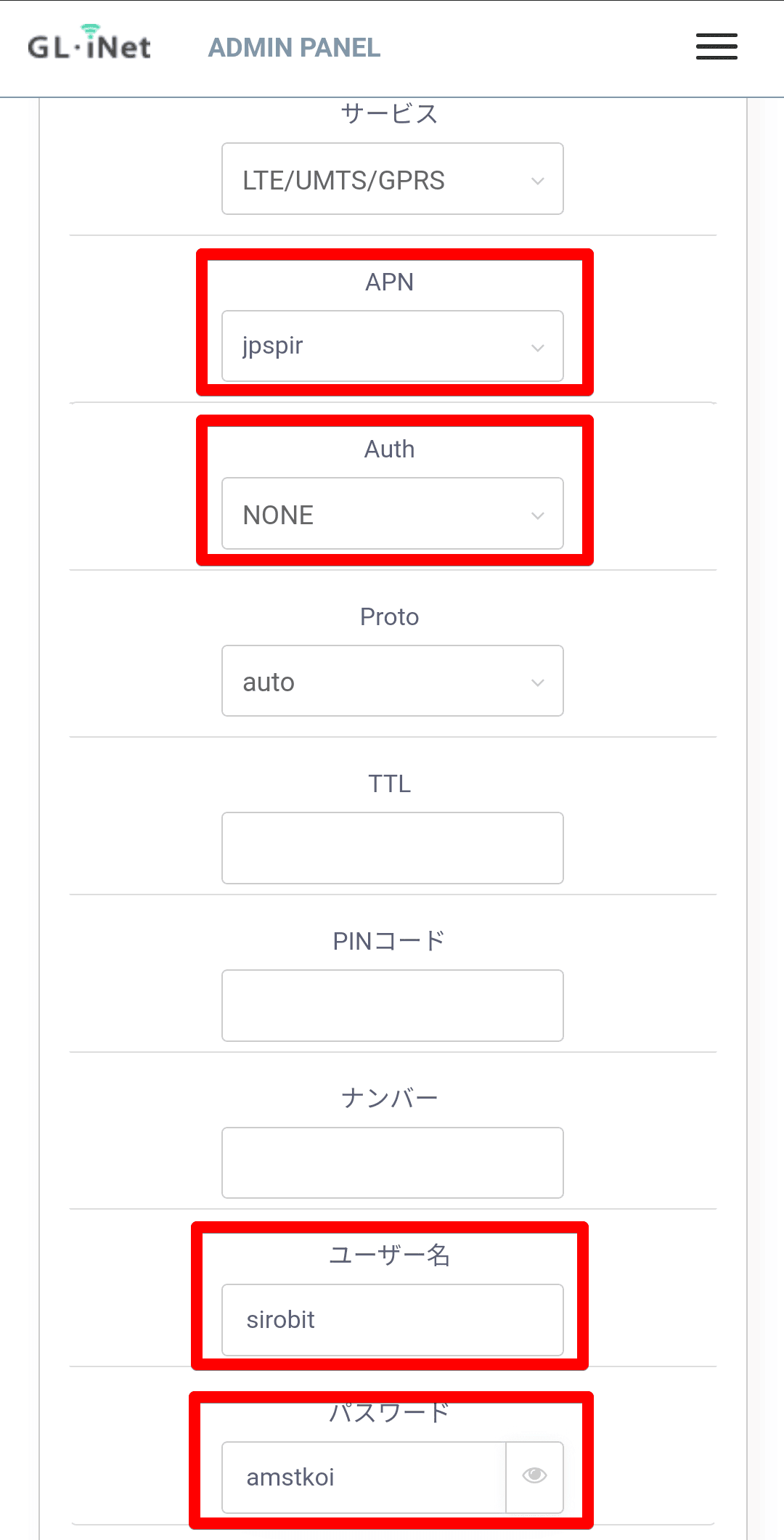
Task: Click the Auth dropdown chevron arrow
Action: click(537, 516)
